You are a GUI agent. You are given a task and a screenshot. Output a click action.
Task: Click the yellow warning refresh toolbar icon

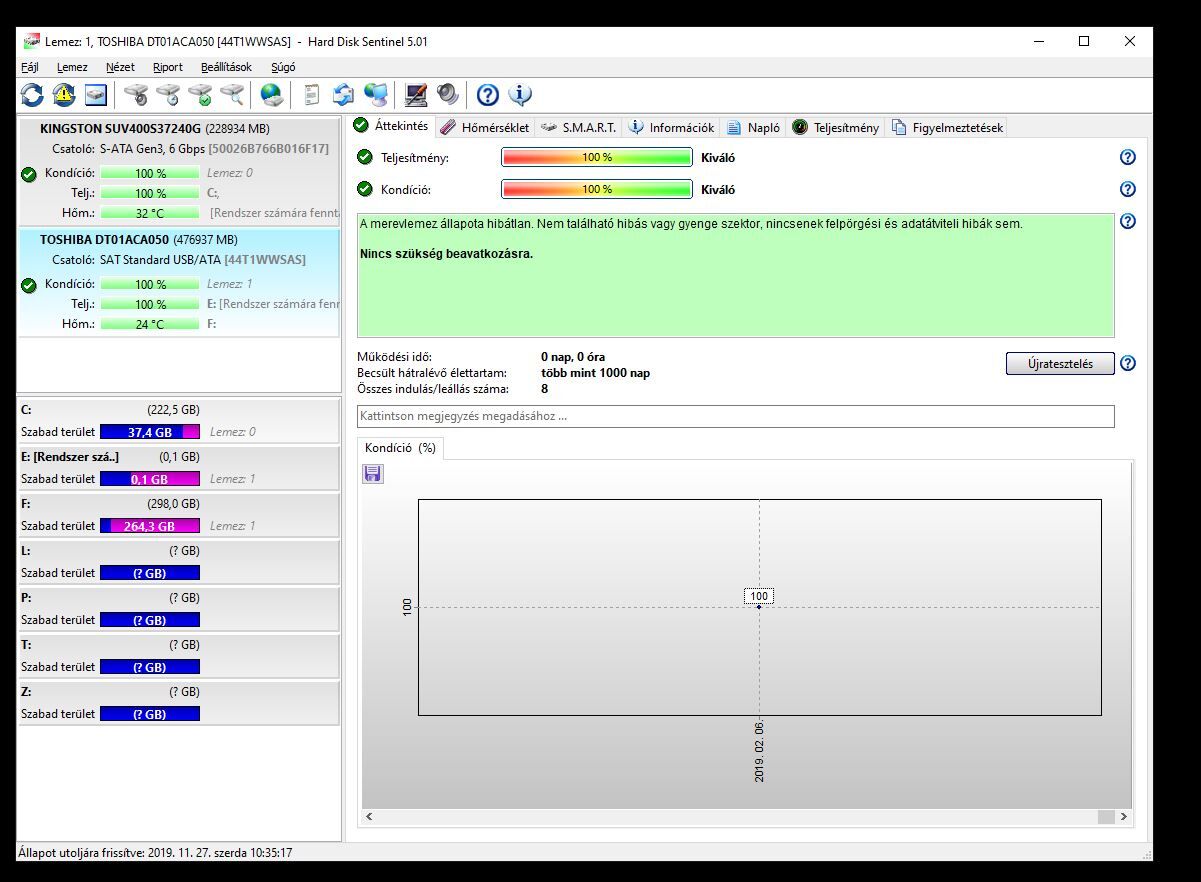tap(64, 95)
